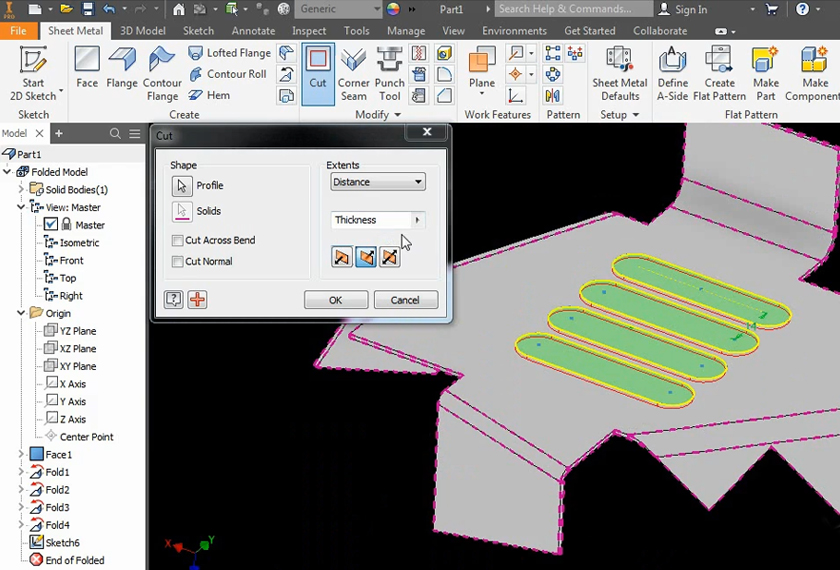Image resolution: width=840 pixels, height=570 pixels.
Task: Expand the Fold1 node
Action: [x=22, y=473]
